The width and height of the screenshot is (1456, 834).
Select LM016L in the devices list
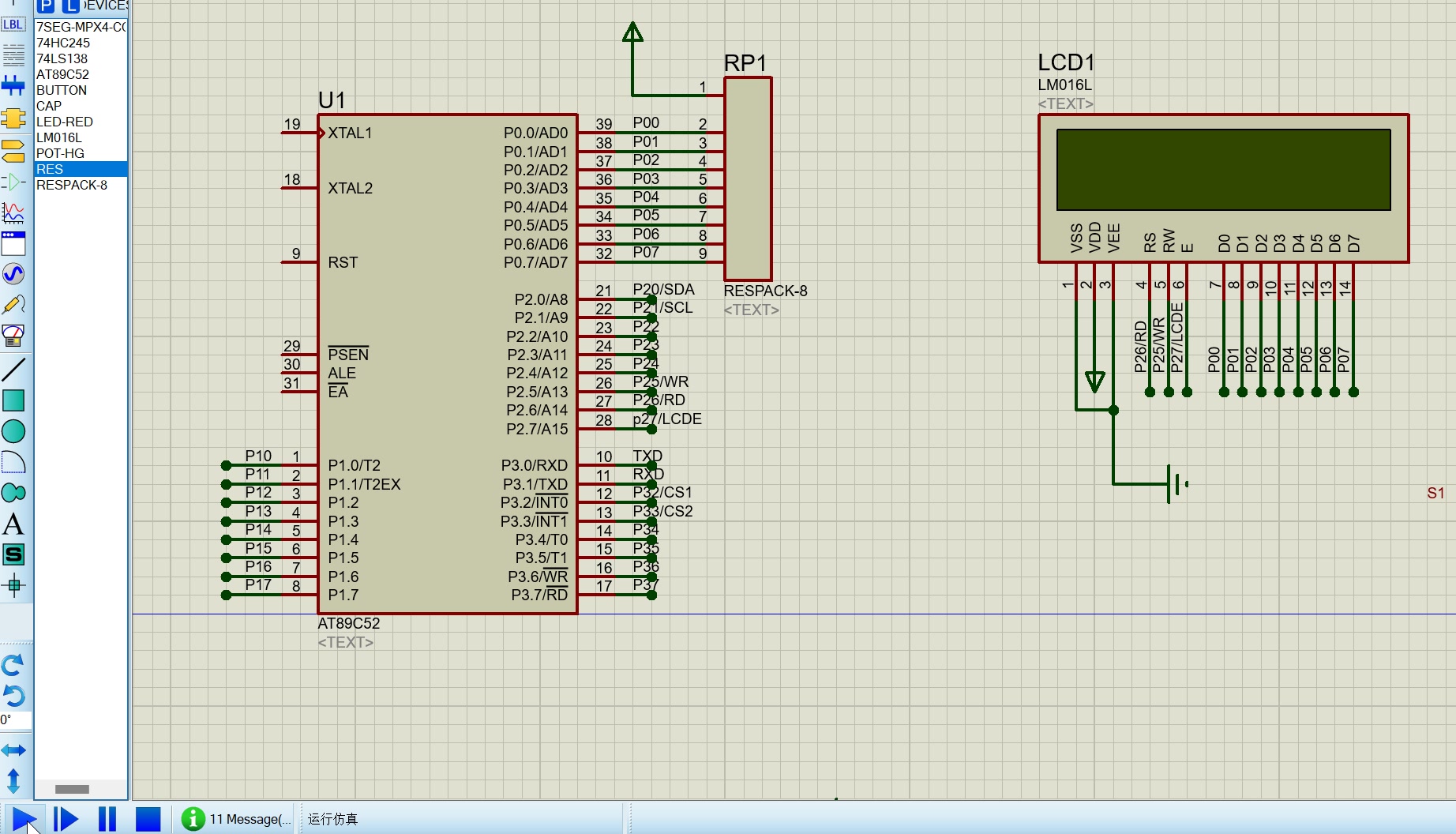point(59,137)
